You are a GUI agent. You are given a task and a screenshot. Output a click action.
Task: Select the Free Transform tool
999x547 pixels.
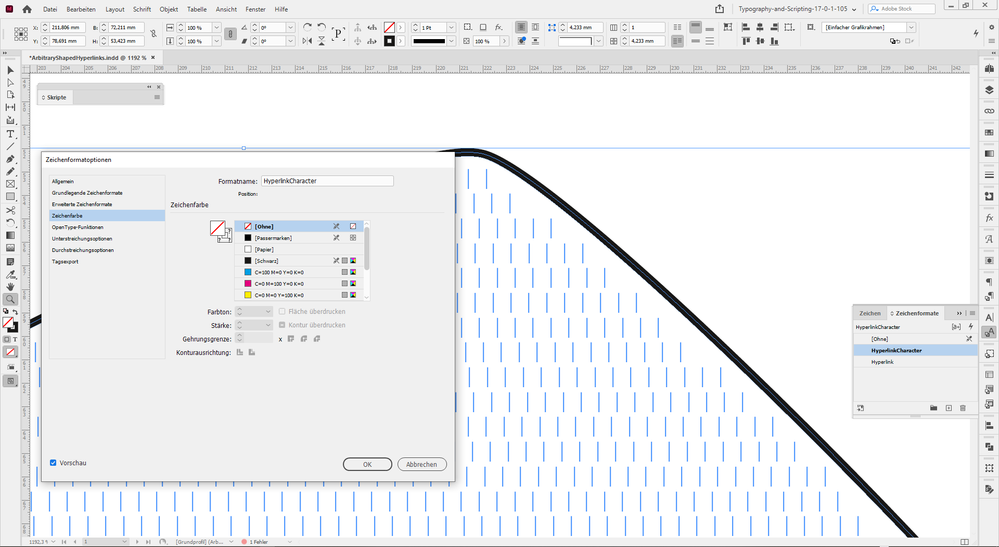tap(10, 223)
